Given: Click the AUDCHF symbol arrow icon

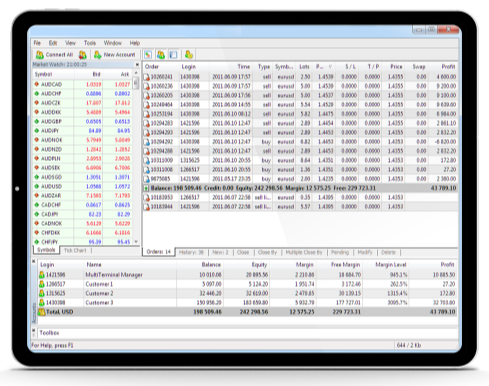Looking at the screenshot, I should tap(37, 94).
